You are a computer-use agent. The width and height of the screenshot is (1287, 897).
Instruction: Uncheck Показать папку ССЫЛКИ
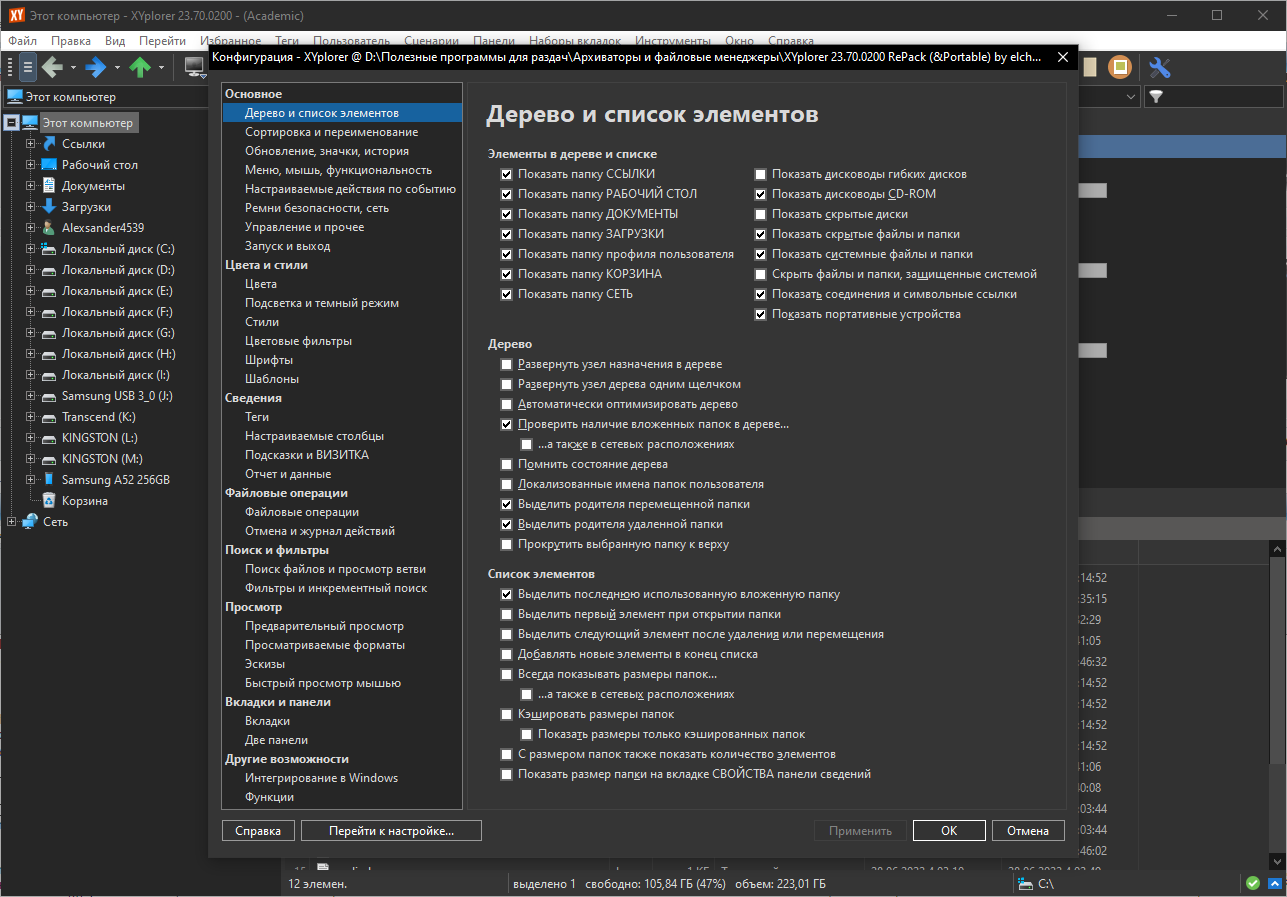(507, 174)
